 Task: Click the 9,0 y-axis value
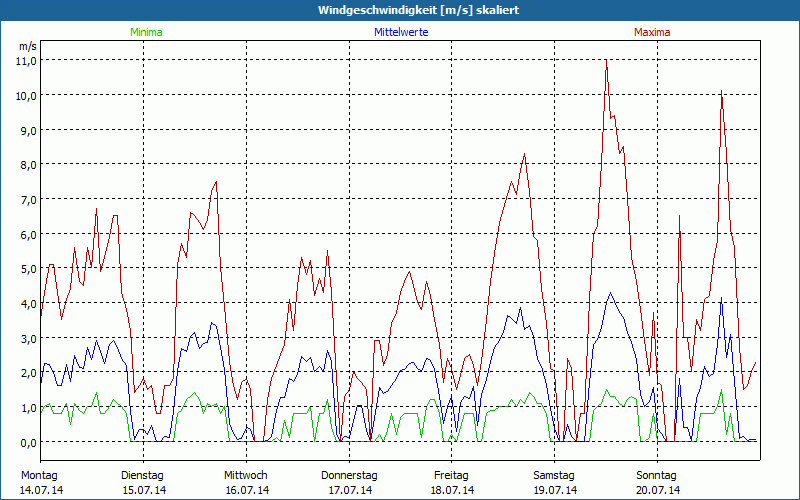click(x=28, y=130)
